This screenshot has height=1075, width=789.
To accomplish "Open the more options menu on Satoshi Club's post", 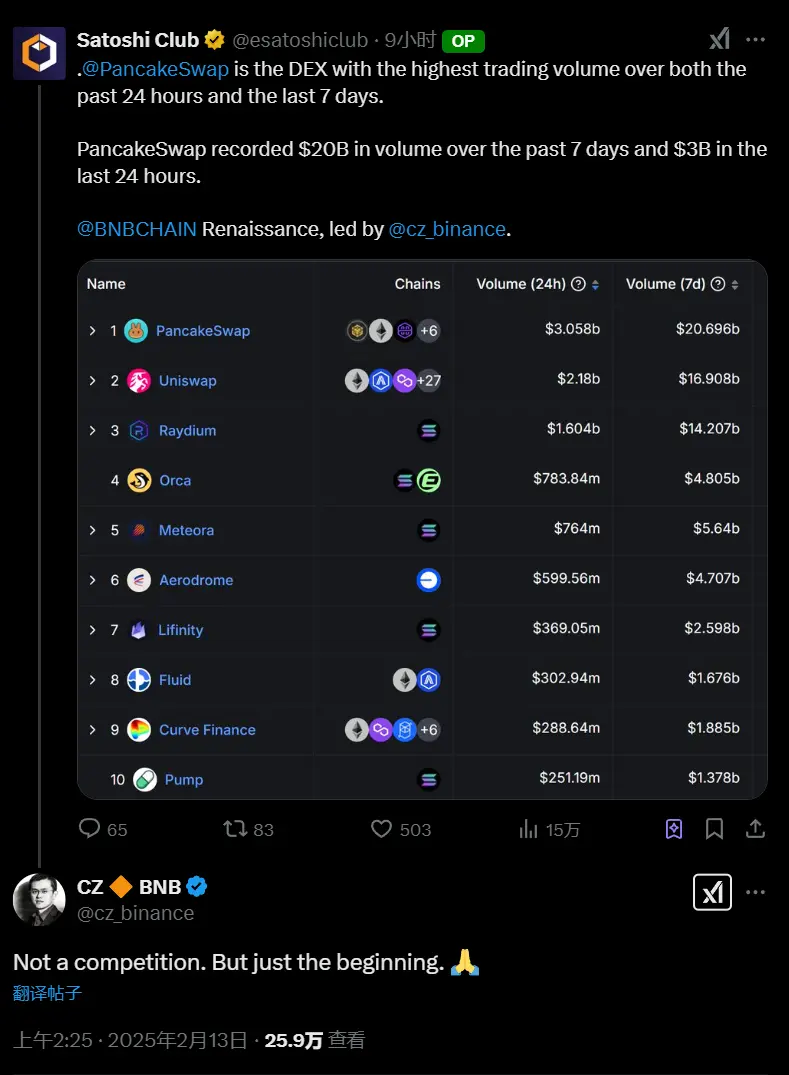I will pos(754,38).
